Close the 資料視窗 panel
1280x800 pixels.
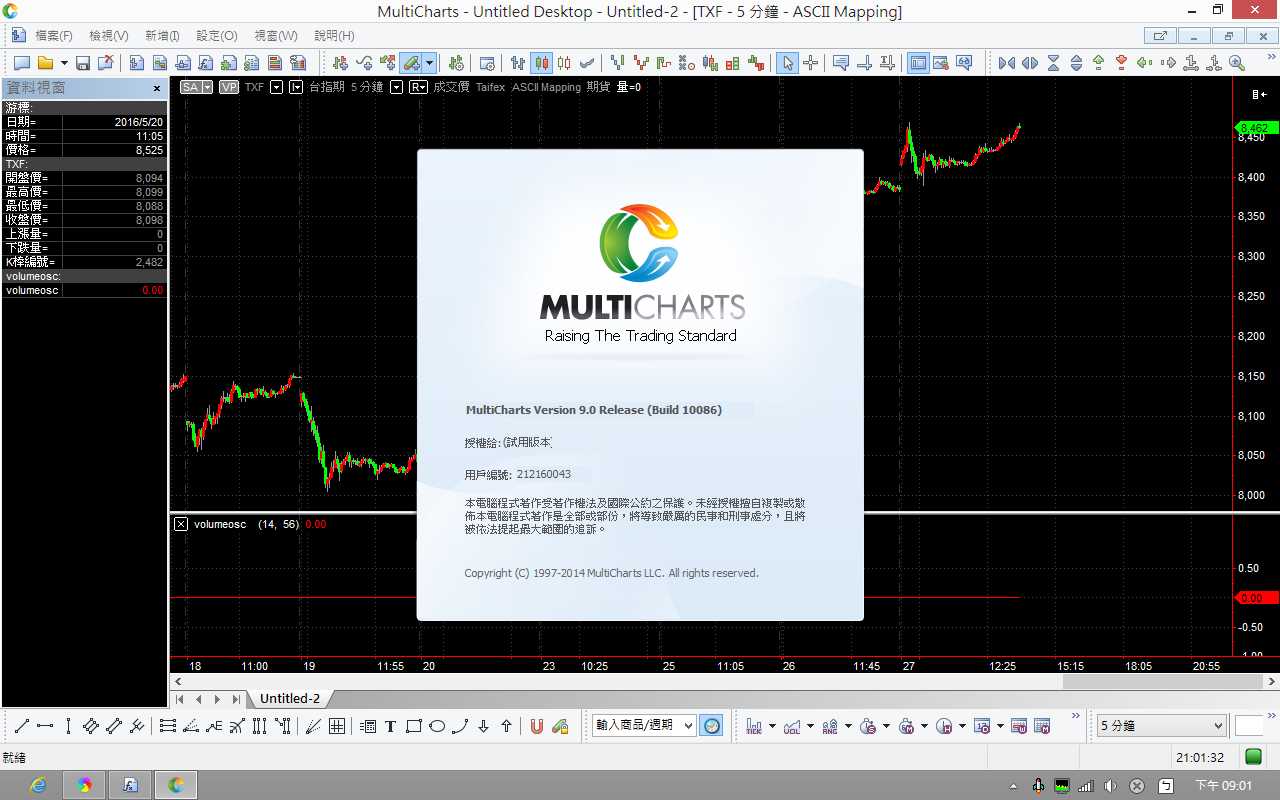[157, 88]
